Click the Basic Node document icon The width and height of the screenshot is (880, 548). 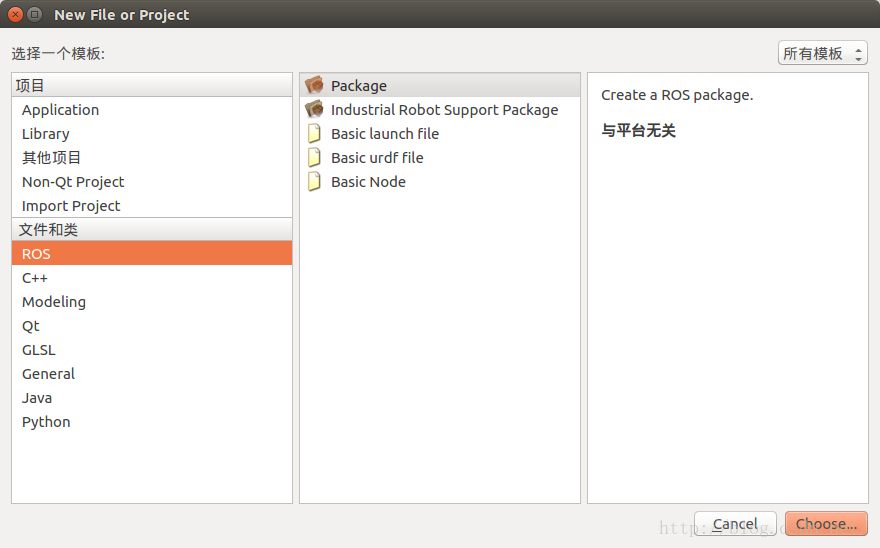[314, 182]
